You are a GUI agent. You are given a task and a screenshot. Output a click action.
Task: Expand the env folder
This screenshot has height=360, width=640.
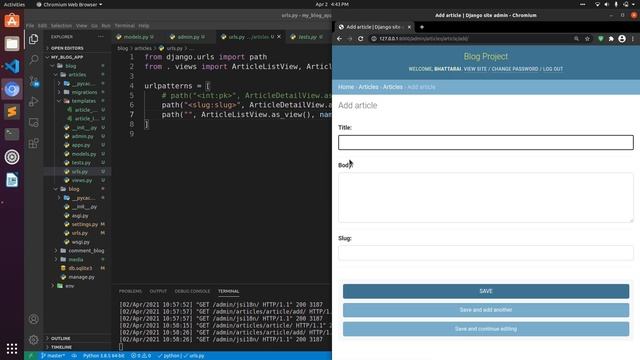69,286
